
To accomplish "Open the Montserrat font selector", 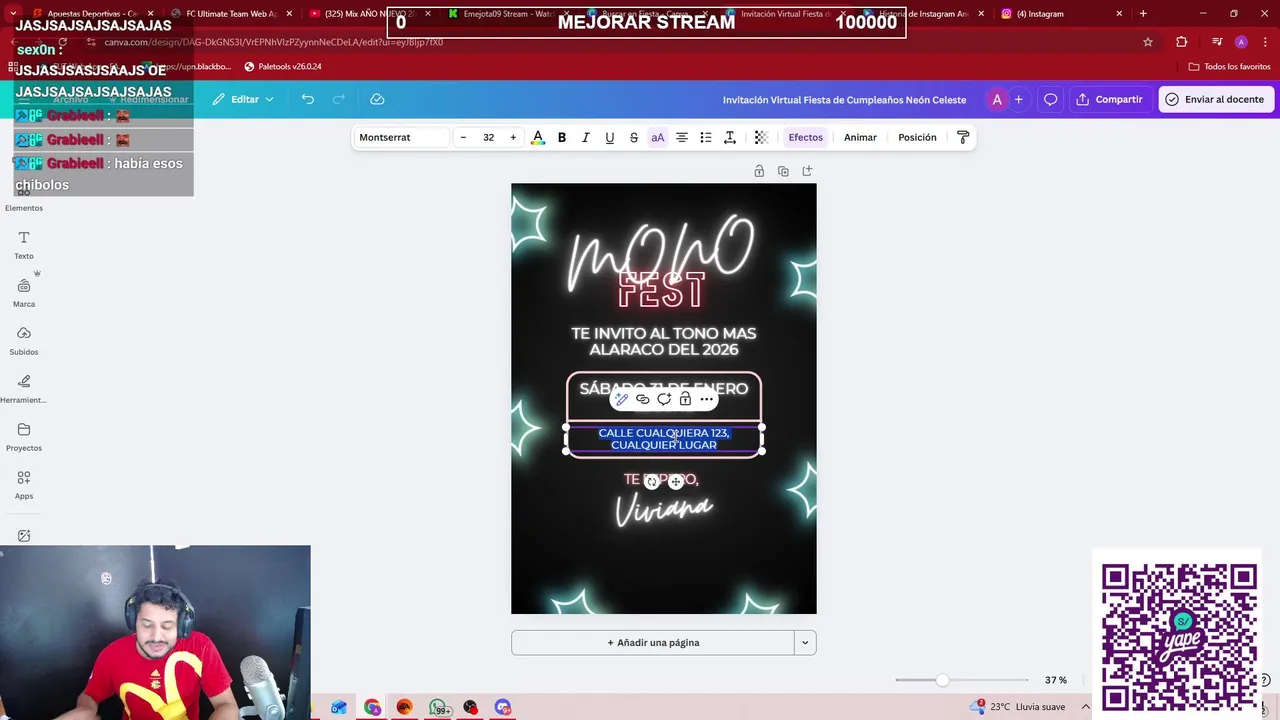I will (400, 137).
